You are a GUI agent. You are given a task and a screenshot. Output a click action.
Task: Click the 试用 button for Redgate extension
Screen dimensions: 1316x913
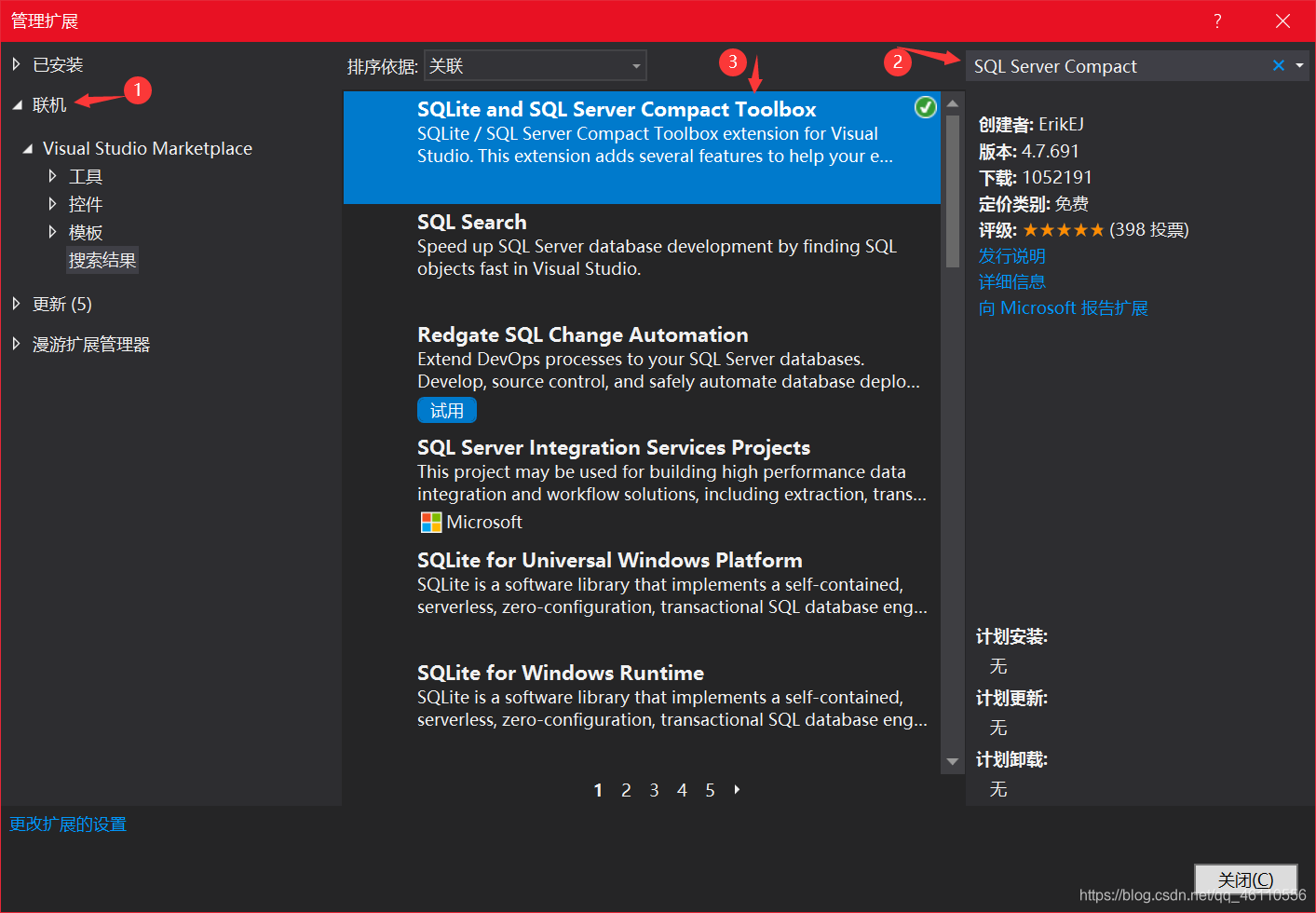click(x=447, y=410)
